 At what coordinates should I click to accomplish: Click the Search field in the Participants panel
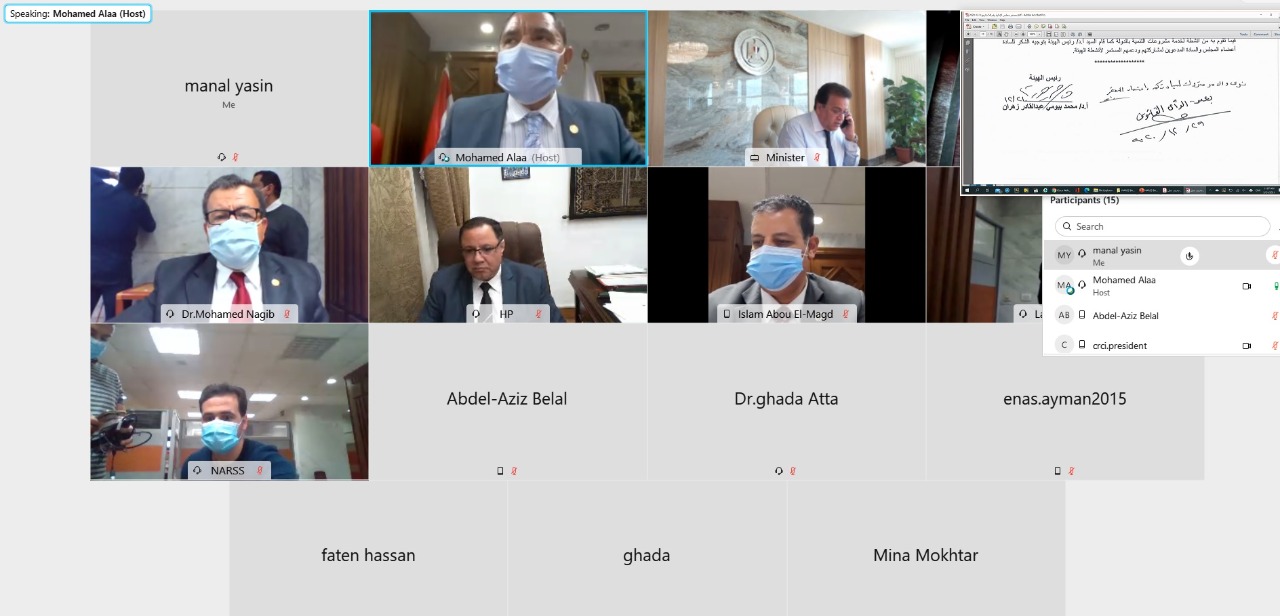[1162, 227]
